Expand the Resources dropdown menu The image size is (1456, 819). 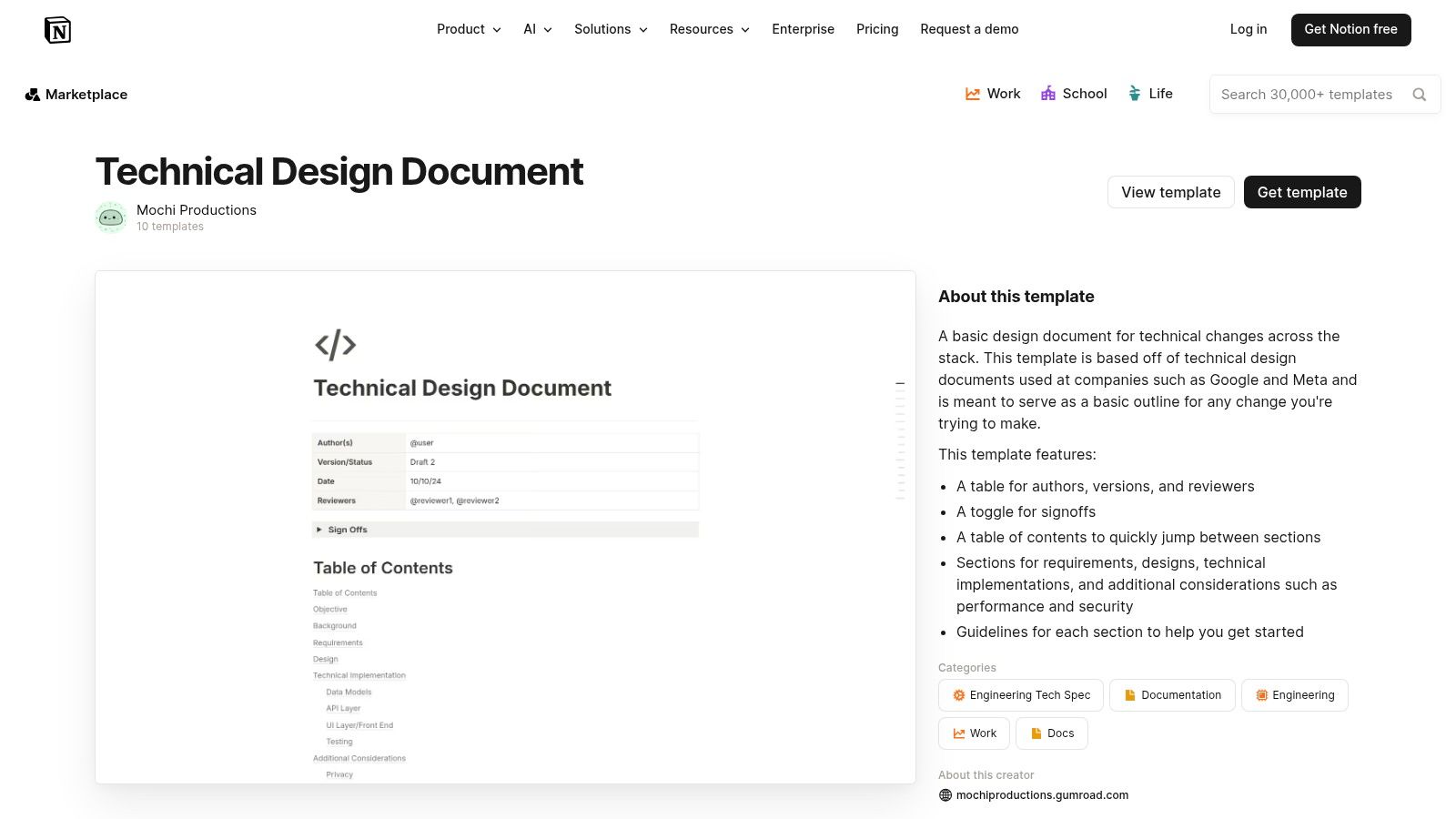(x=709, y=29)
